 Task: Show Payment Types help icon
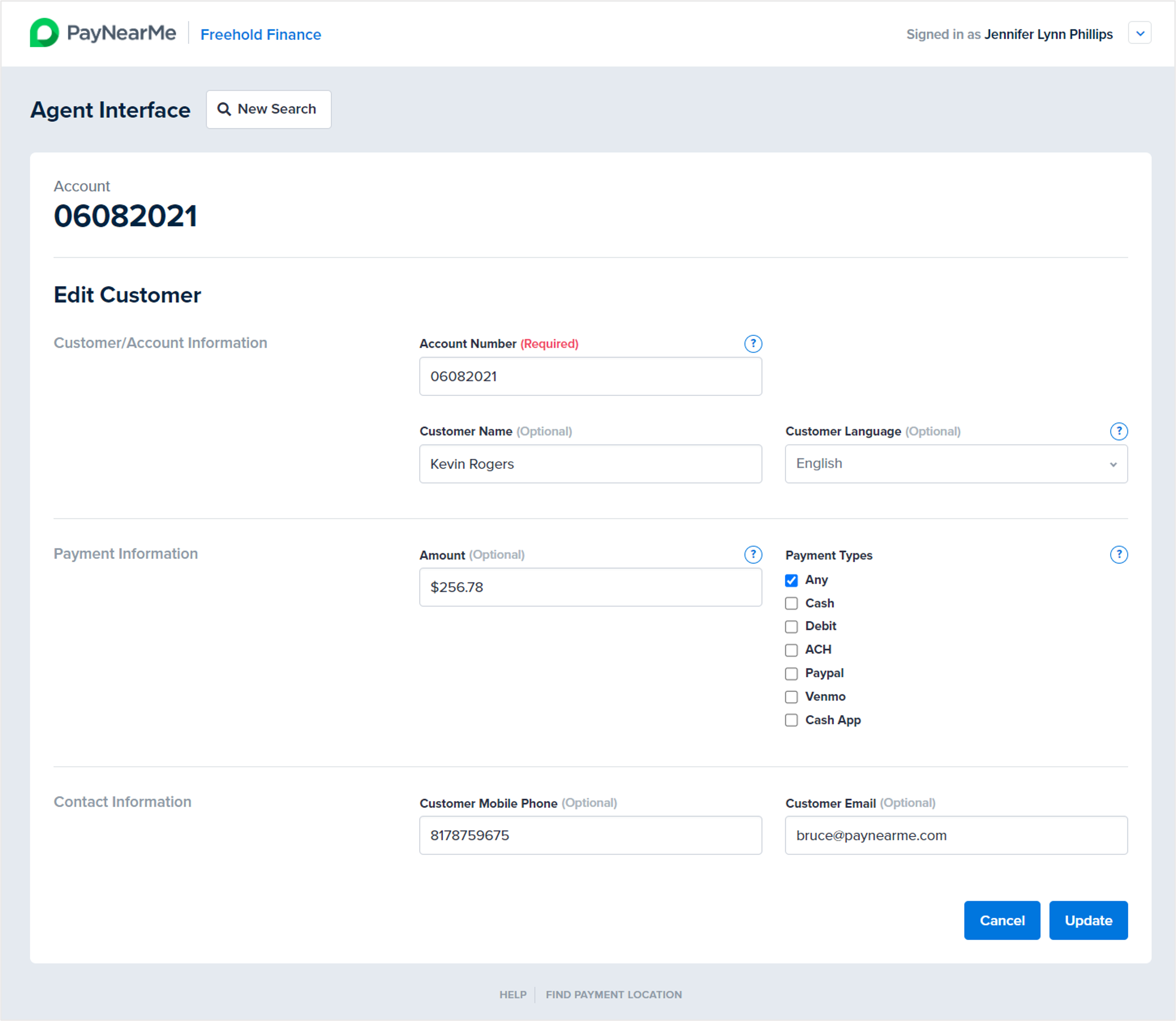click(x=1118, y=554)
